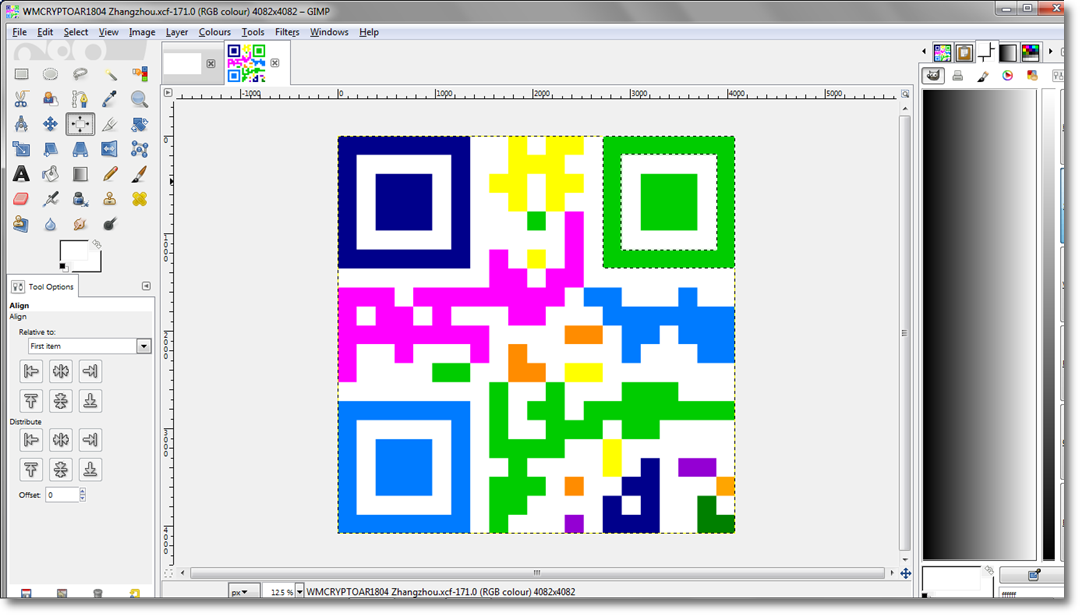Select the Airbrush tool
The width and height of the screenshot is (1080, 615).
pos(50,199)
